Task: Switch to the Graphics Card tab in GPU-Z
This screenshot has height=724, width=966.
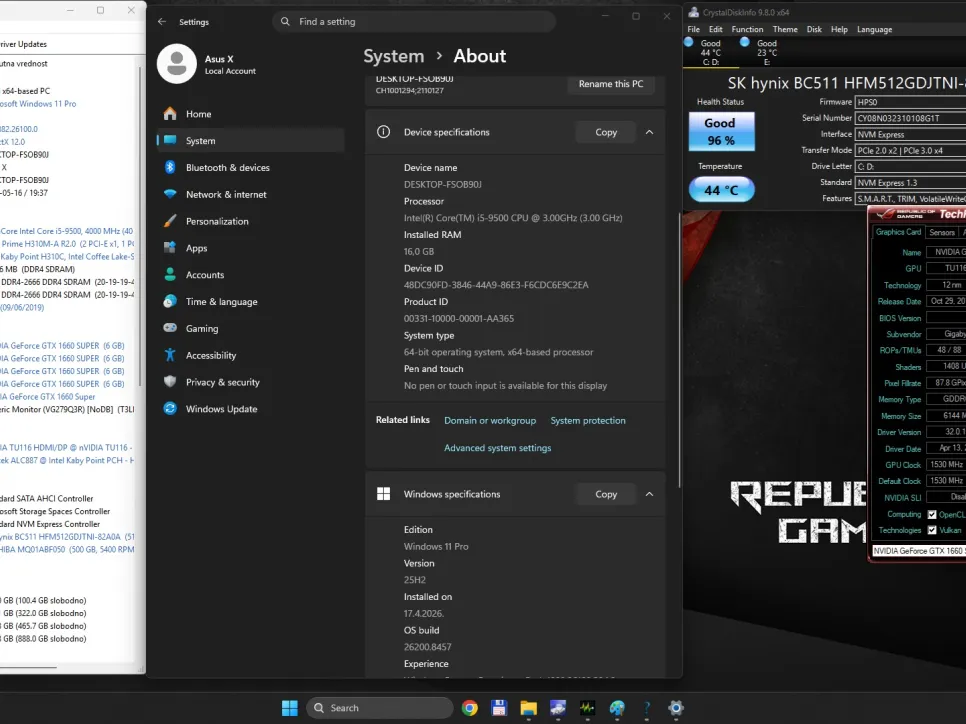Action: tap(898, 232)
